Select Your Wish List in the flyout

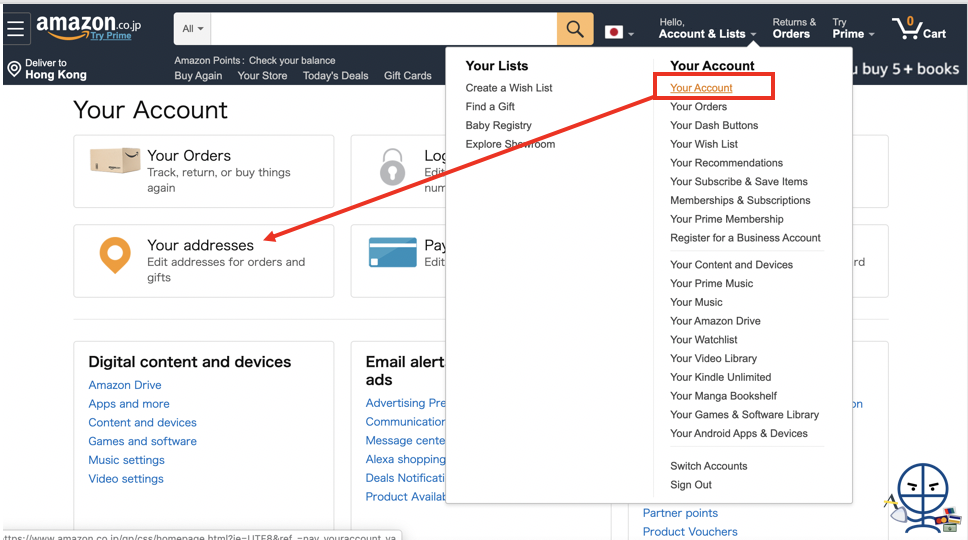click(704, 144)
